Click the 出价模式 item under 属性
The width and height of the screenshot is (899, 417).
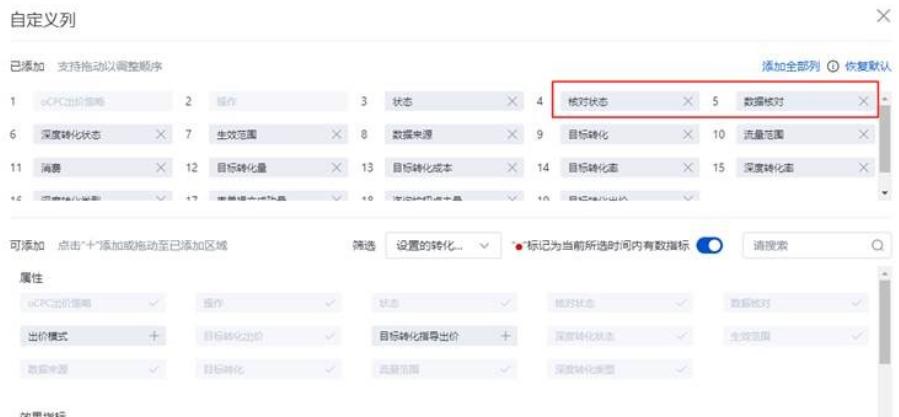click(x=93, y=336)
